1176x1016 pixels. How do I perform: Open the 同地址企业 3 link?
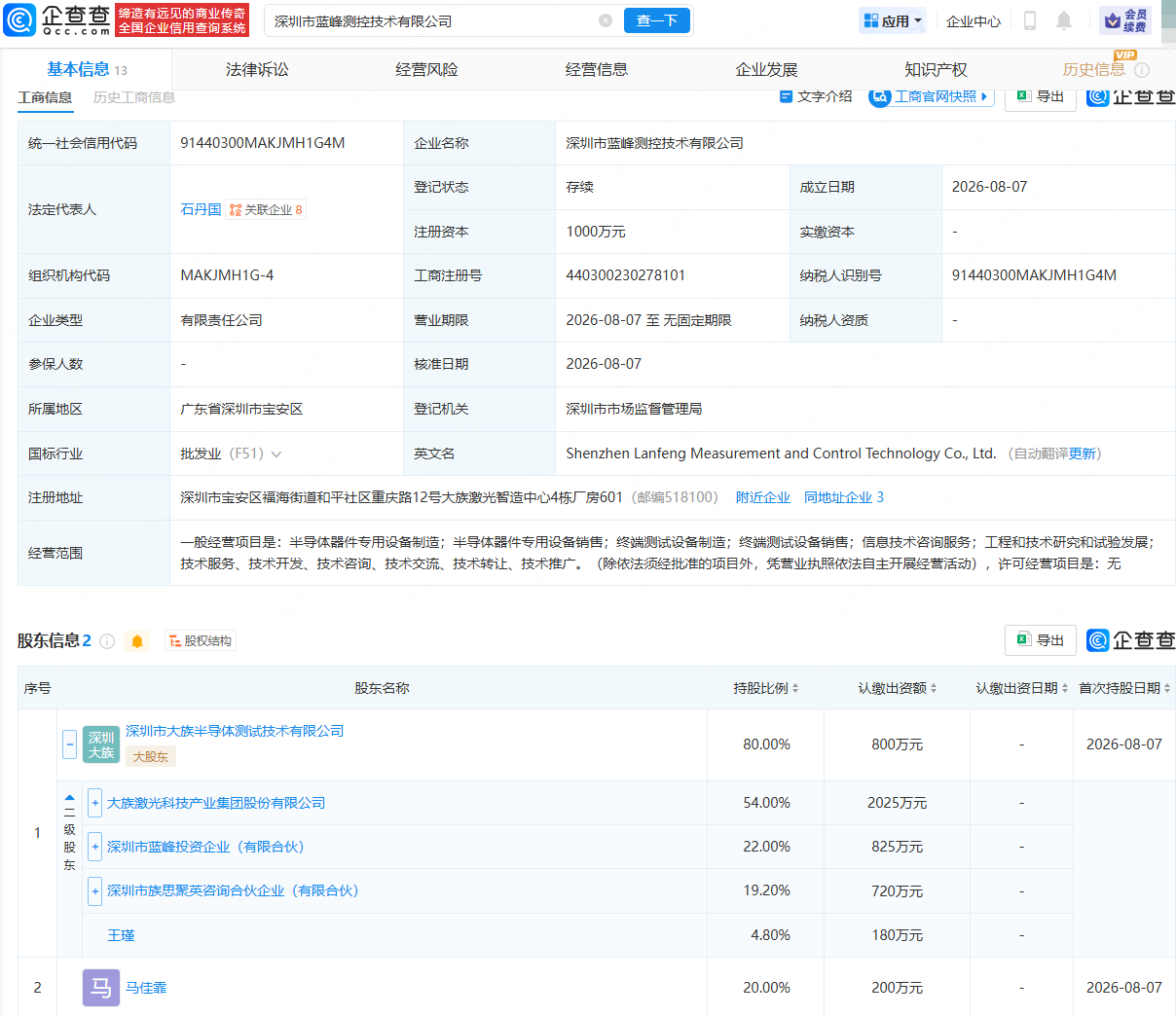pos(844,497)
